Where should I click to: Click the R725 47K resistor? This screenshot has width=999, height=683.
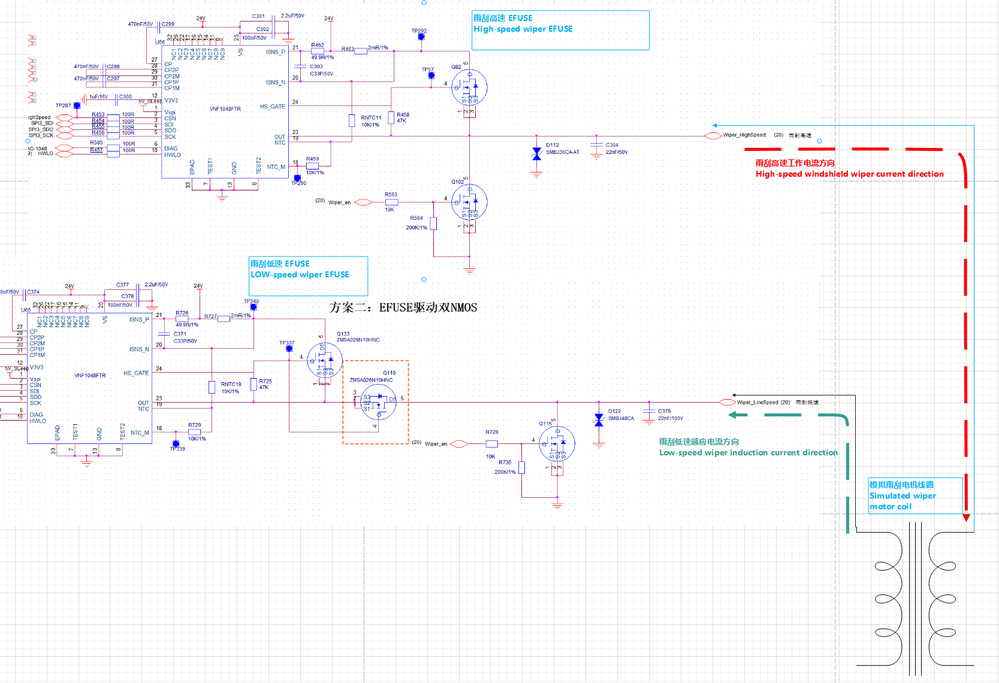(254, 384)
